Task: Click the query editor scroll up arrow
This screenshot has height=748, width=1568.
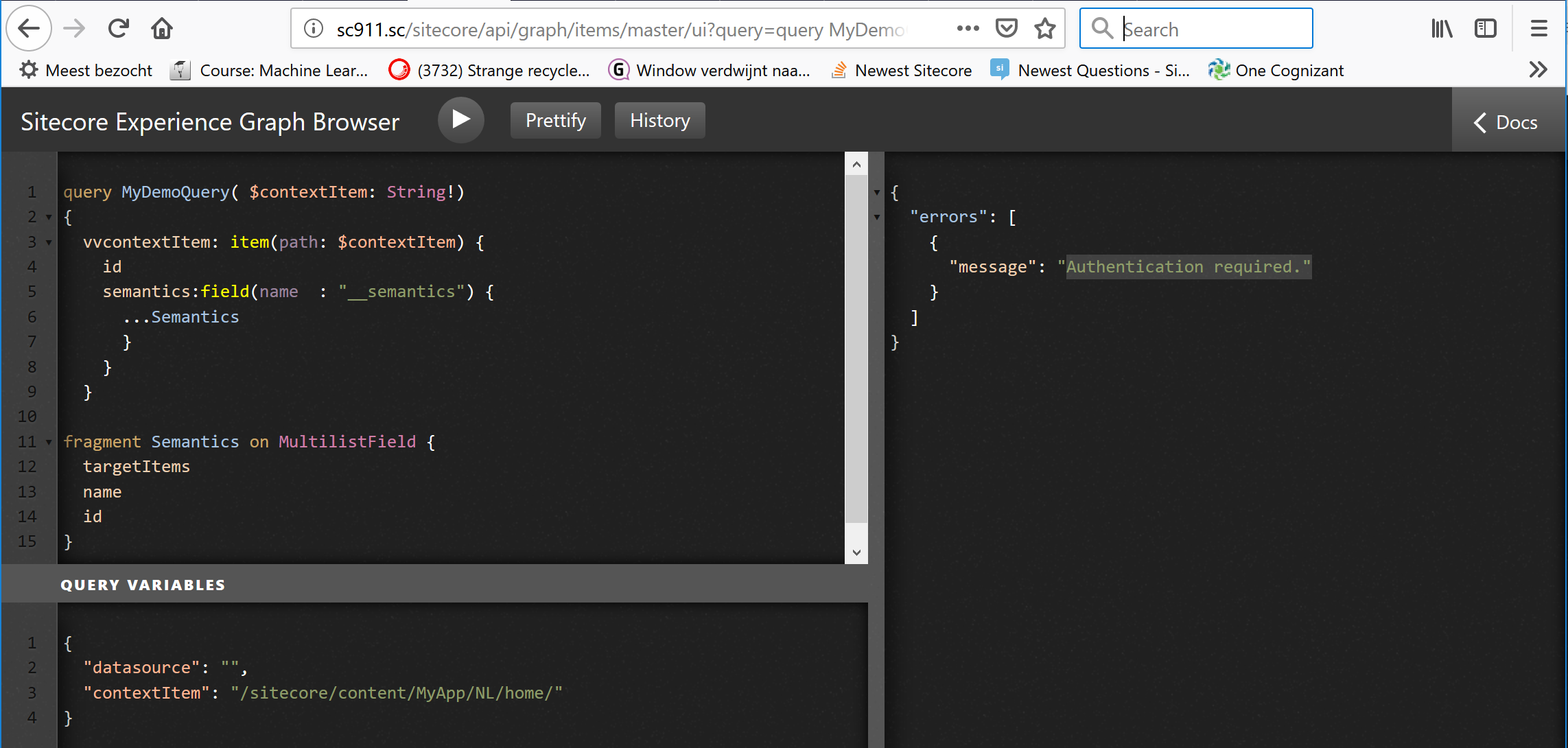Action: (x=856, y=164)
